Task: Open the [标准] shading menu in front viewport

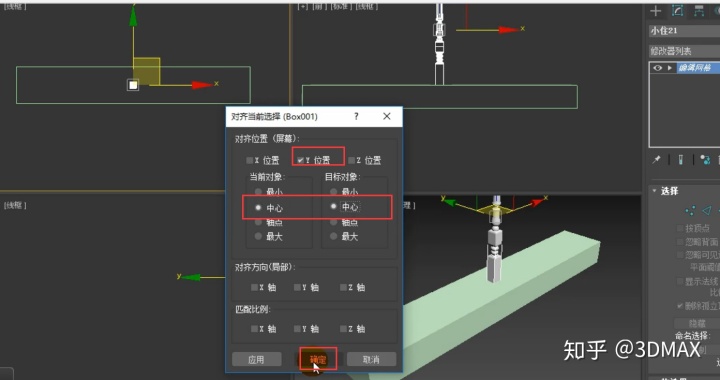Action: (x=341, y=6)
